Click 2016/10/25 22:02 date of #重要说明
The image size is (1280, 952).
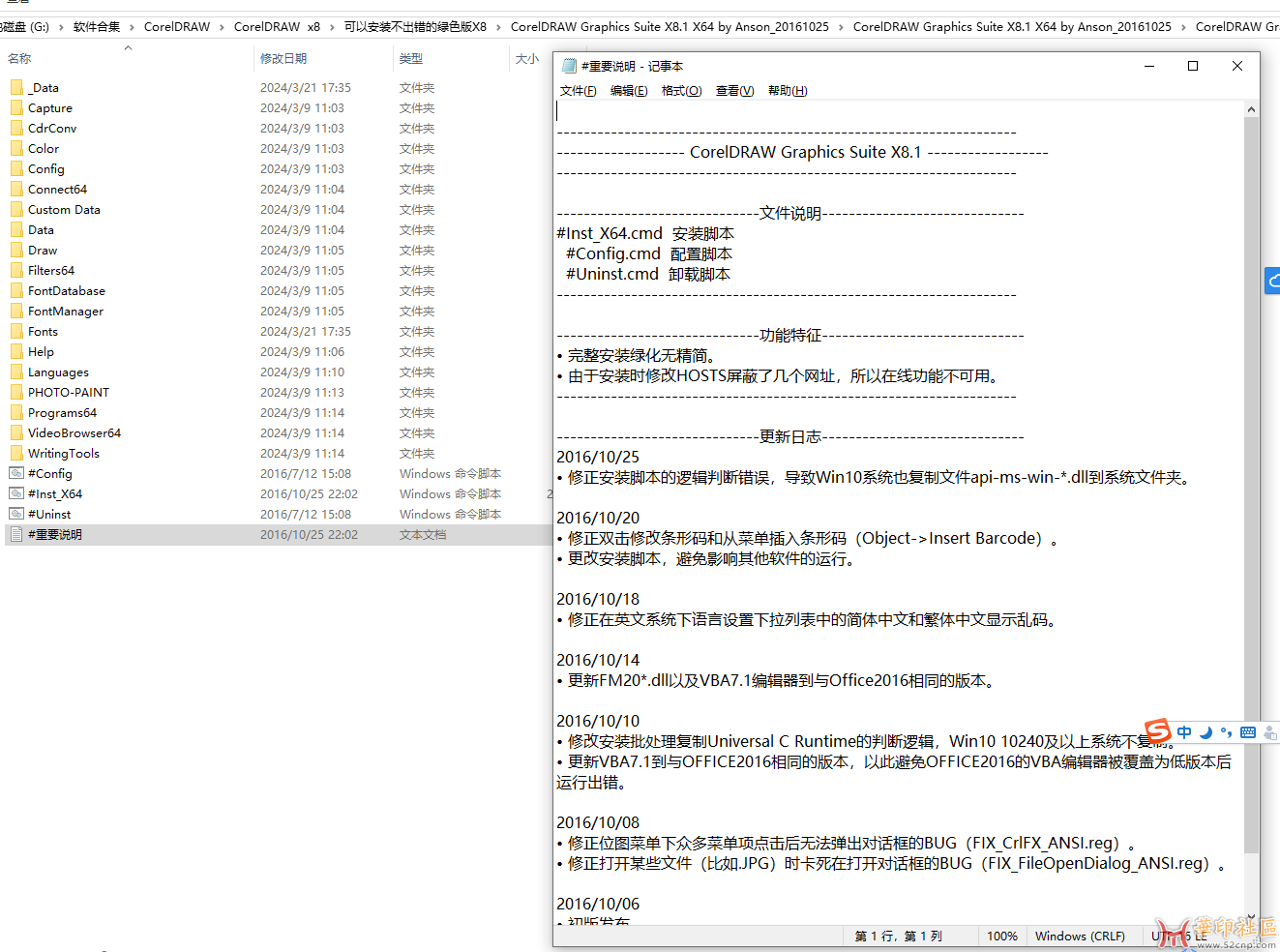click(309, 534)
